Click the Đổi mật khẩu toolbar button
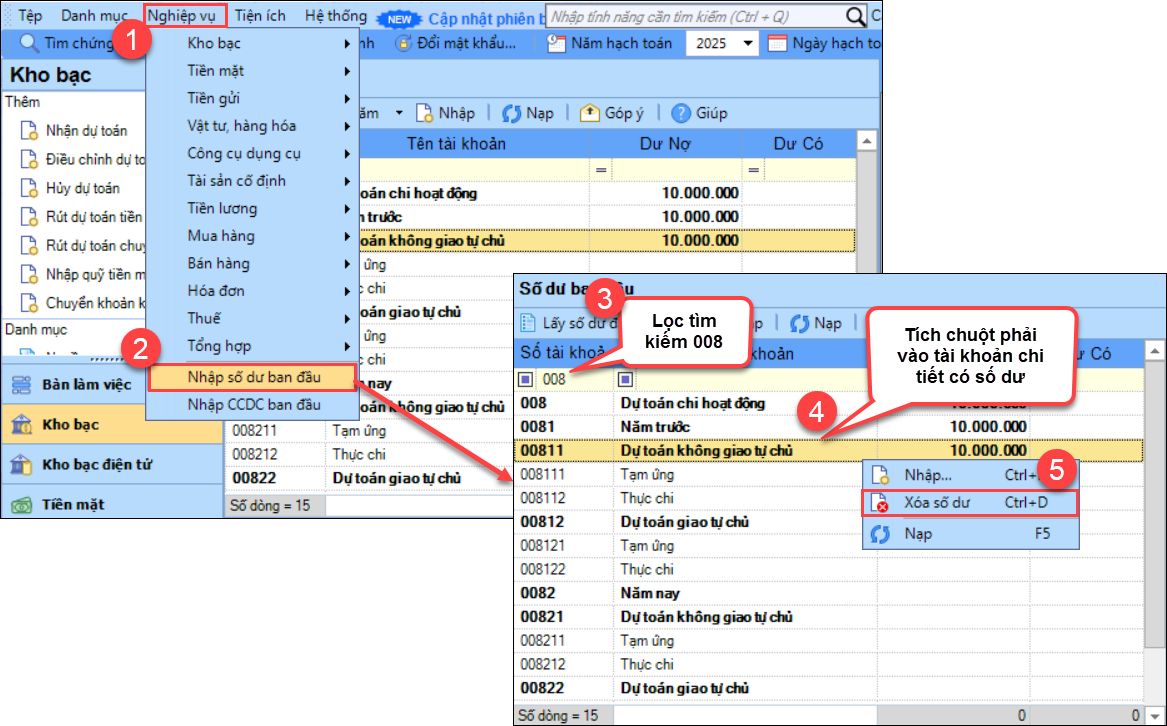Screen dimensions: 1167x726 point(456,43)
